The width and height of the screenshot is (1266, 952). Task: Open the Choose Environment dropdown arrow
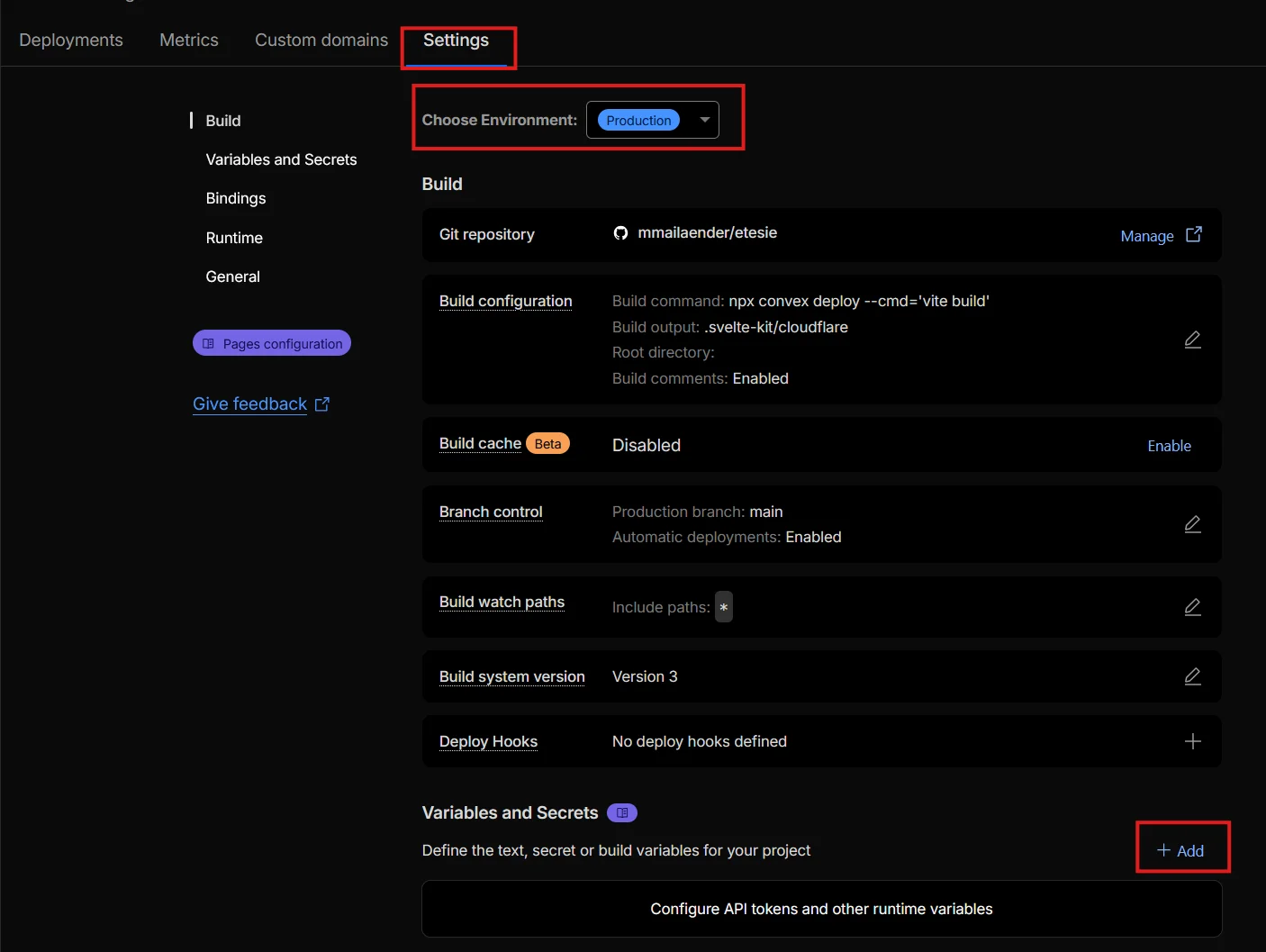tap(705, 120)
